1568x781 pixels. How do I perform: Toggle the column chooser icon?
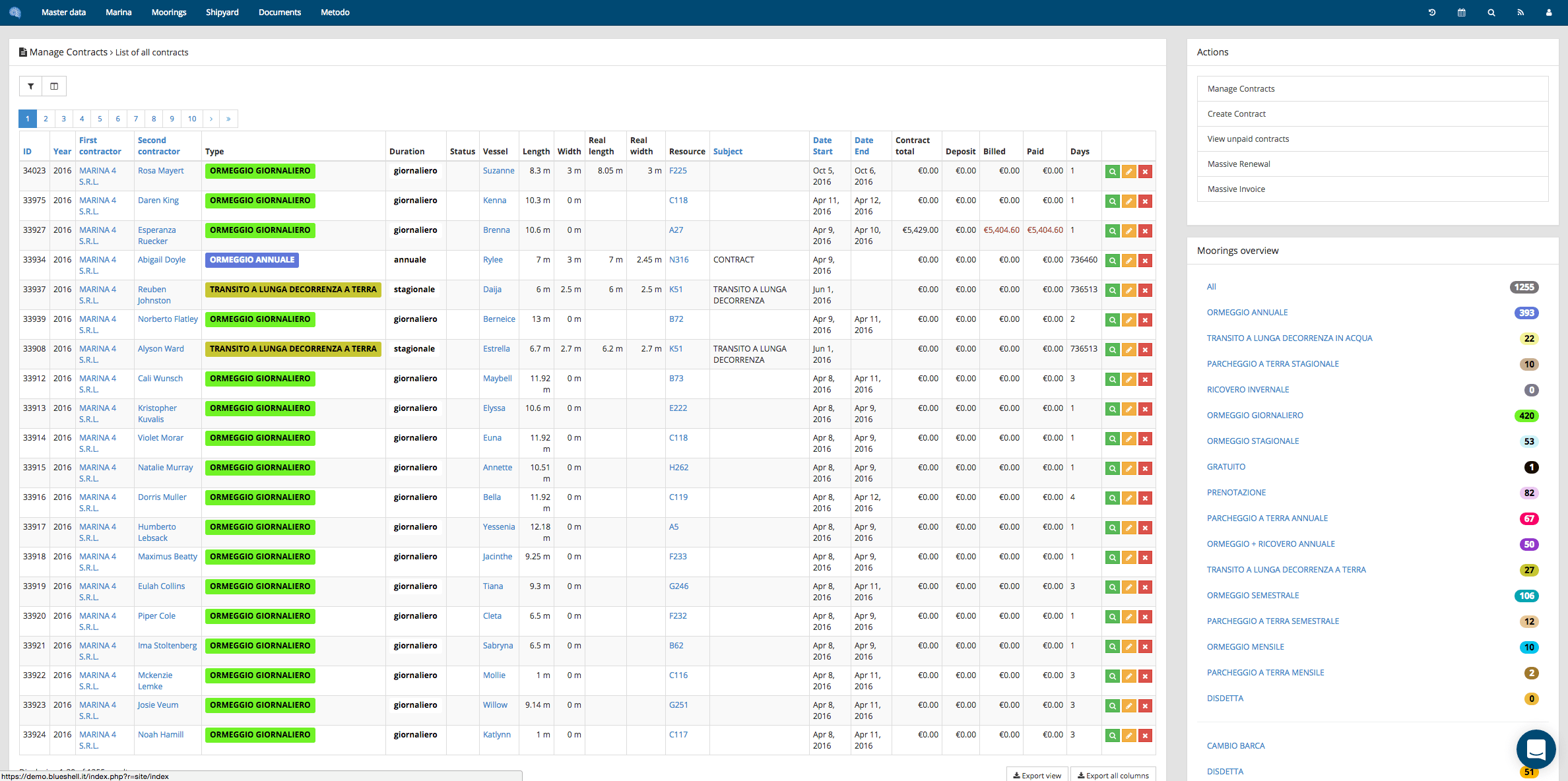coord(54,86)
